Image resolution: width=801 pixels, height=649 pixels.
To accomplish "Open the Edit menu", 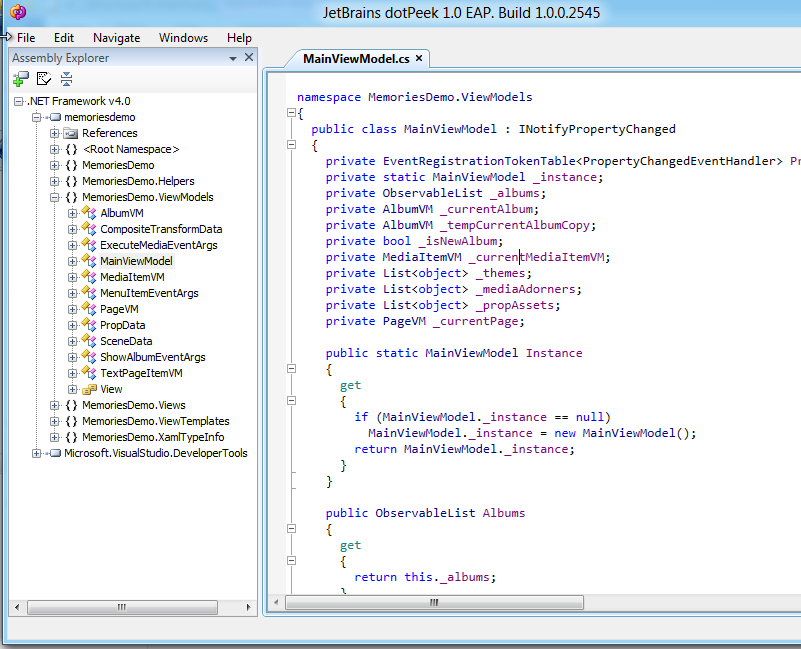I will [x=64, y=38].
